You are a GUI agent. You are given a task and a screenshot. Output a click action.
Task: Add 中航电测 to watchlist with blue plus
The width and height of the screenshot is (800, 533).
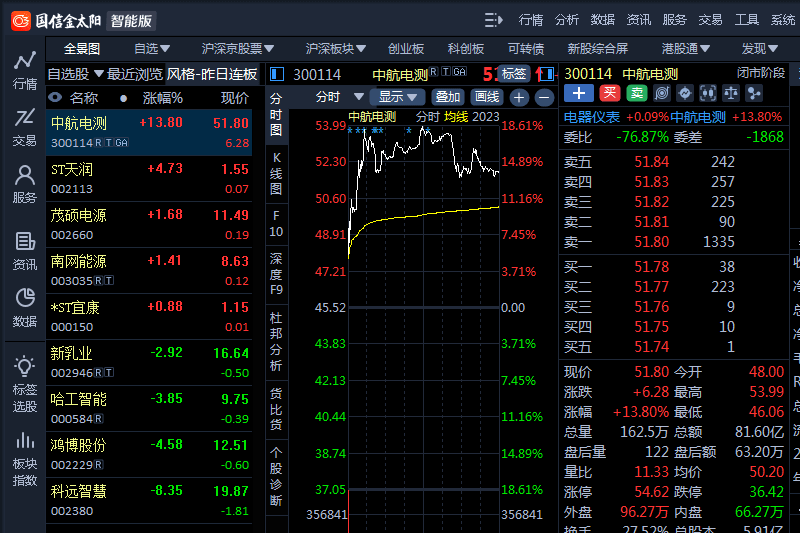click(x=579, y=93)
